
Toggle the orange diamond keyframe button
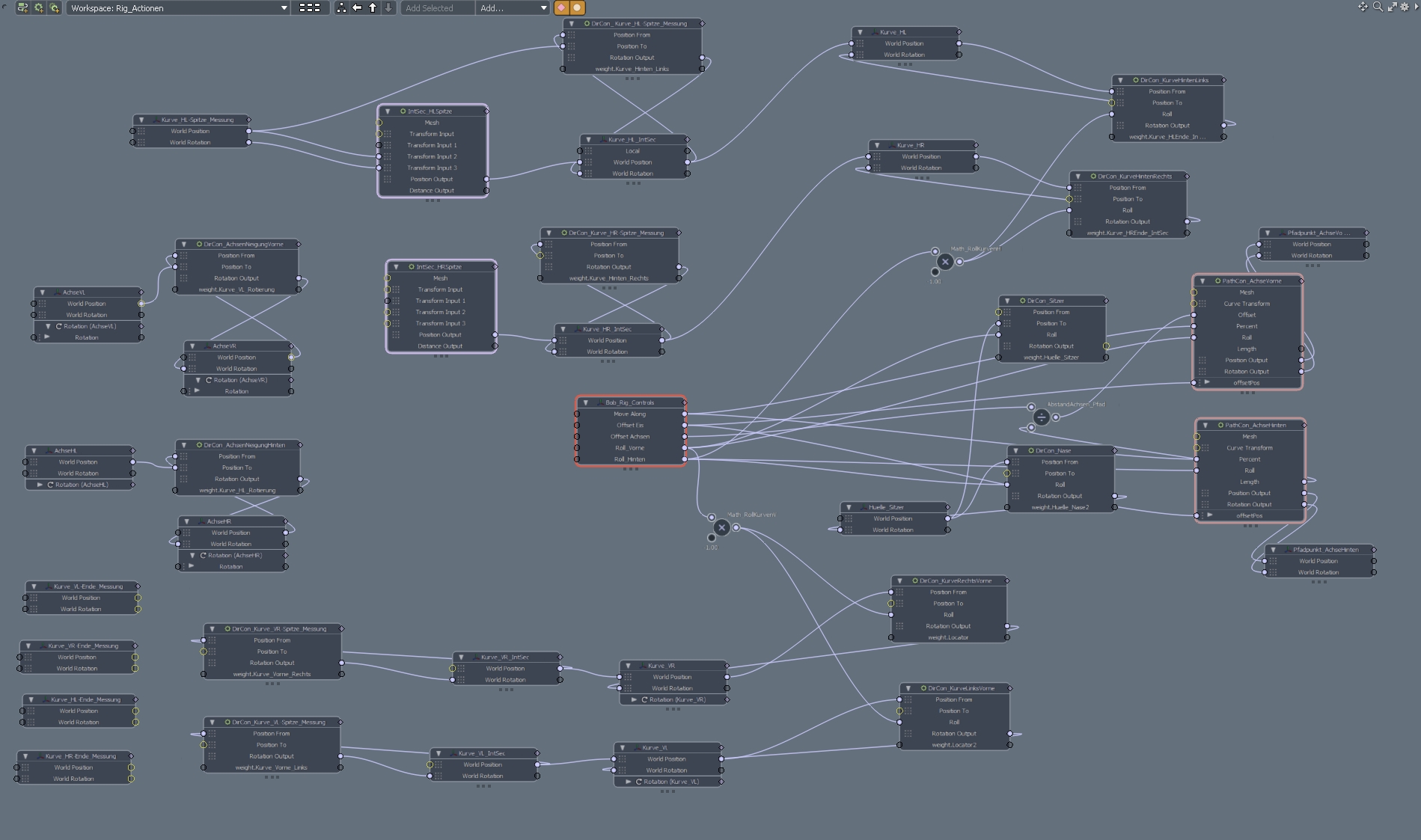click(561, 7)
